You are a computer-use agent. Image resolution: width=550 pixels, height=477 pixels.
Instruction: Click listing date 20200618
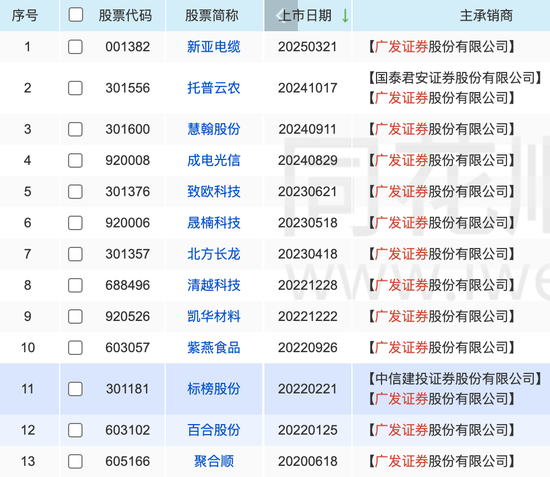coord(308,462)
